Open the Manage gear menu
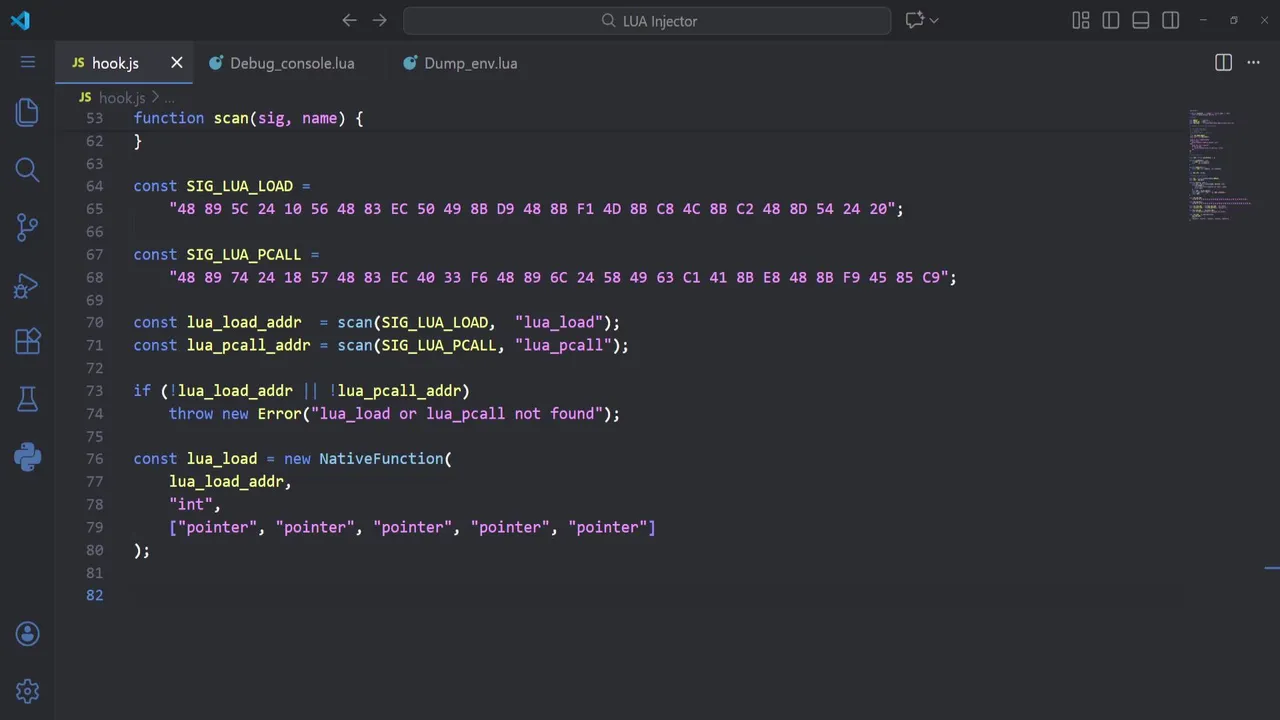The image size is (1280, 720). point(27,691)
